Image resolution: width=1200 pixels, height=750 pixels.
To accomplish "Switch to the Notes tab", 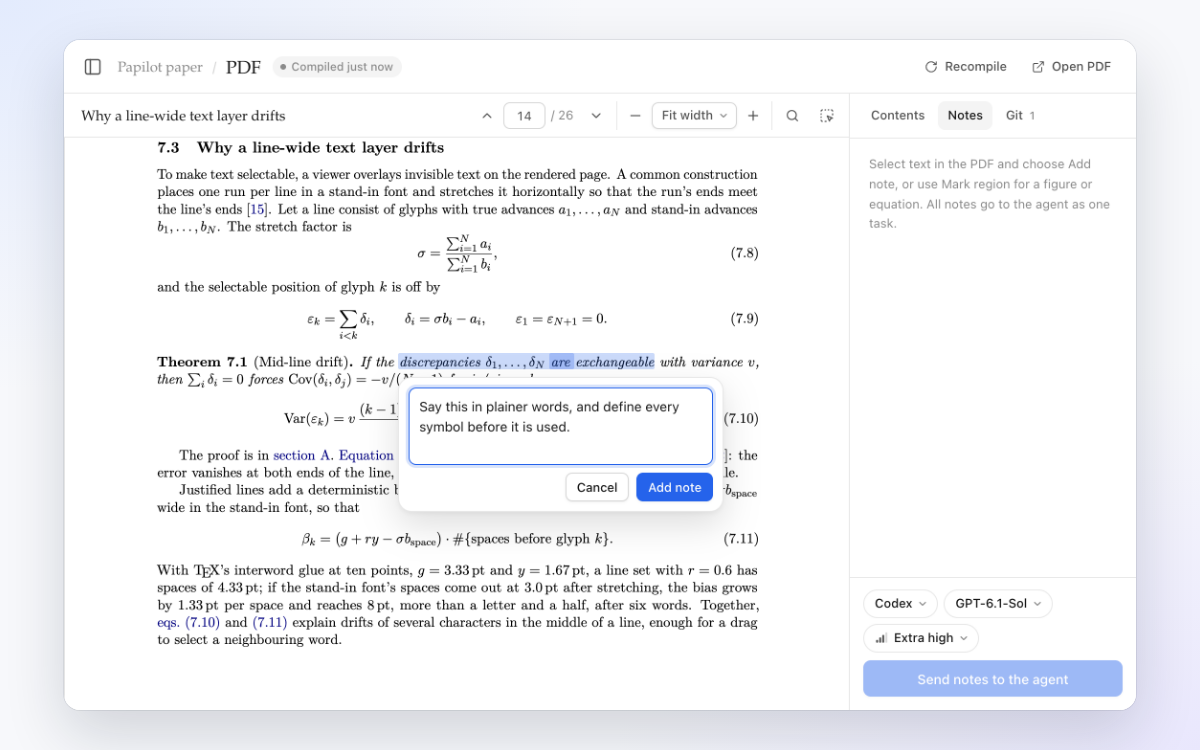I will point(965,116).
